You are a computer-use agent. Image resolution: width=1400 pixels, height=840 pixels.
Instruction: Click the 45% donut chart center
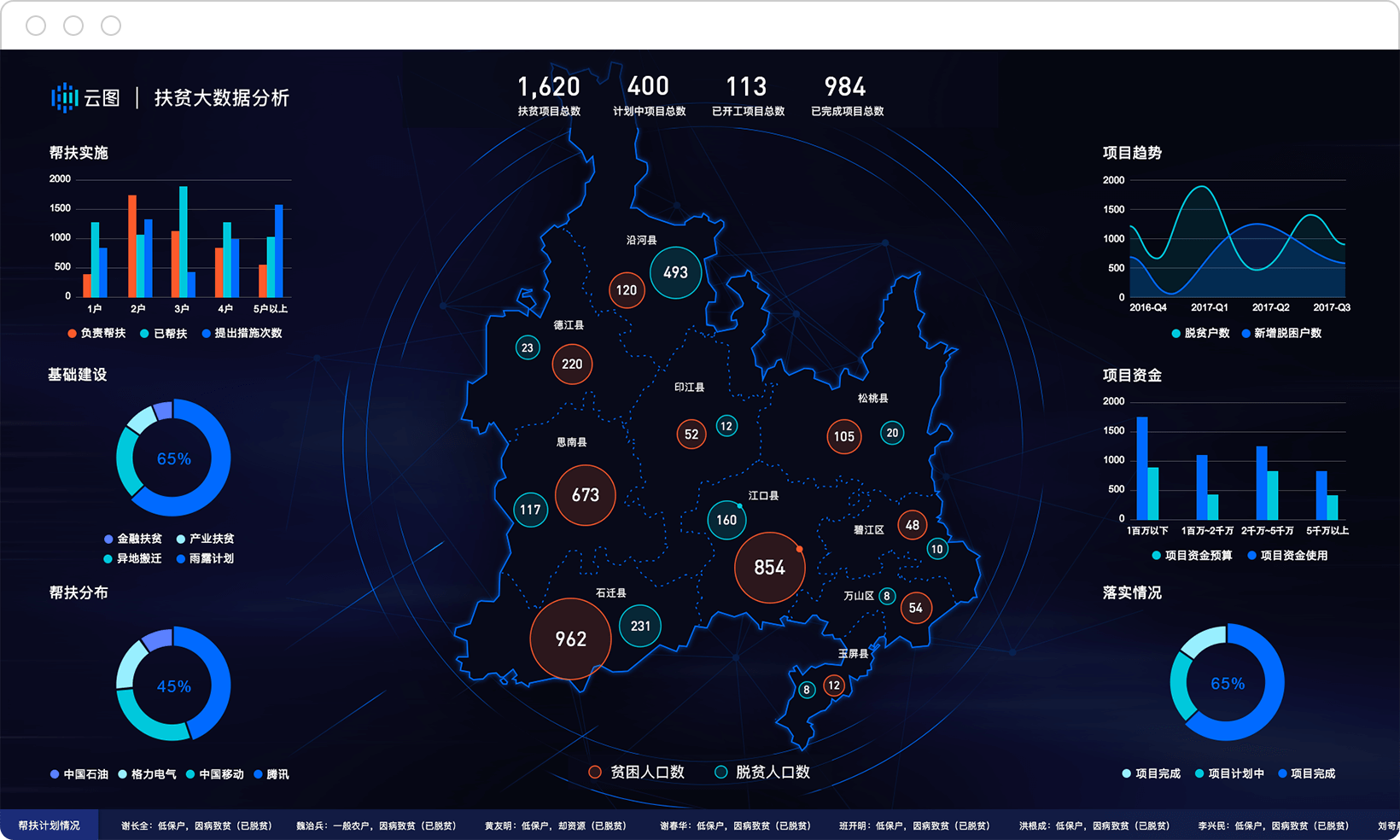173,686
